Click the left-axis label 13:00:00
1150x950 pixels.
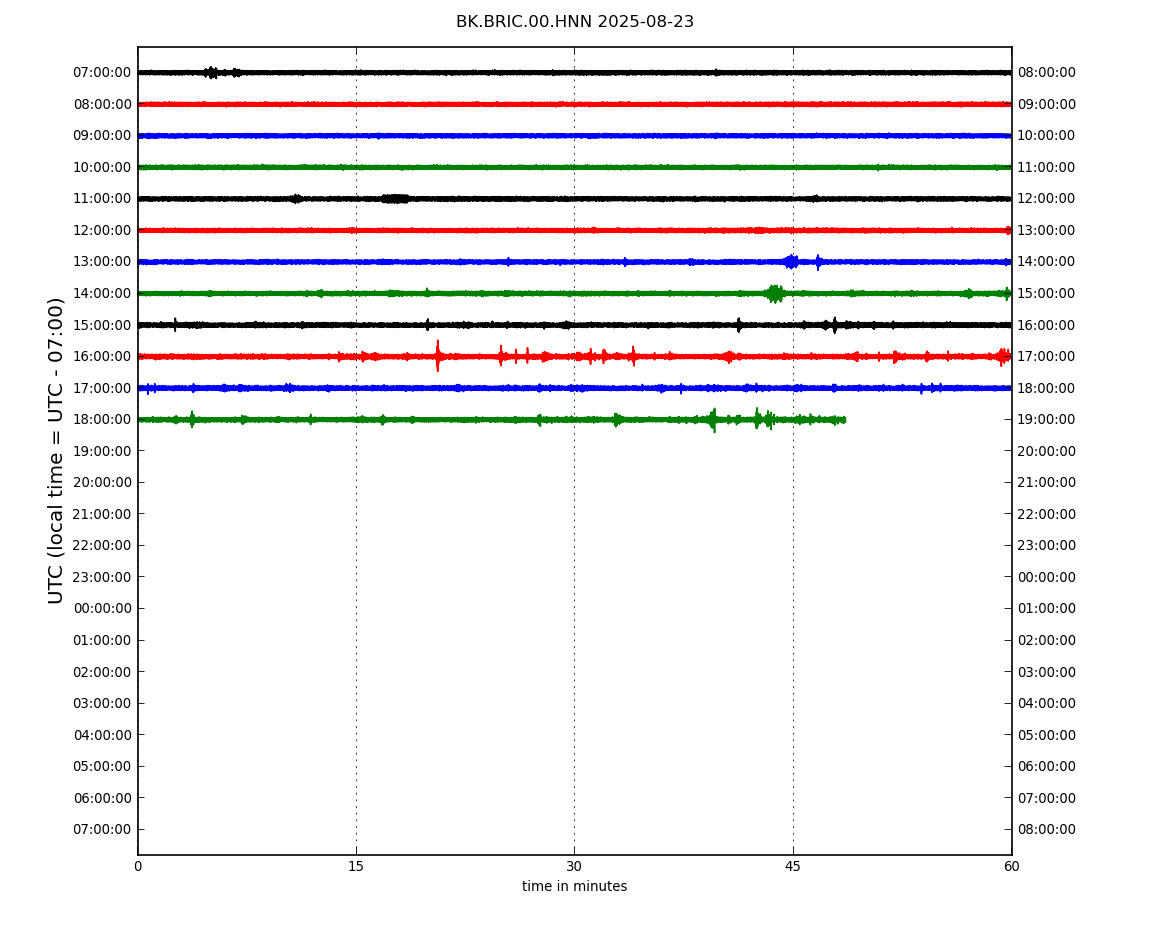pos(102,262)
